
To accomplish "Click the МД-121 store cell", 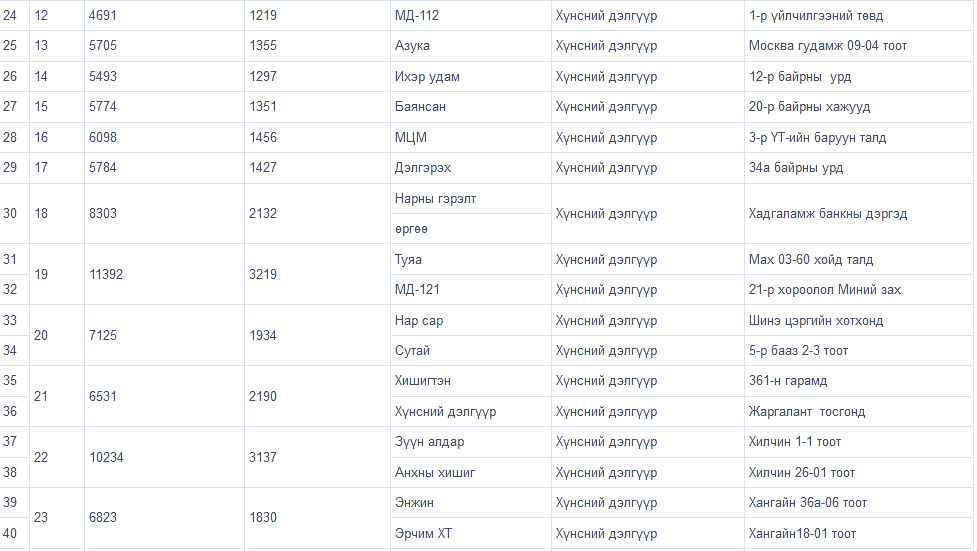I will coord(417,290).
